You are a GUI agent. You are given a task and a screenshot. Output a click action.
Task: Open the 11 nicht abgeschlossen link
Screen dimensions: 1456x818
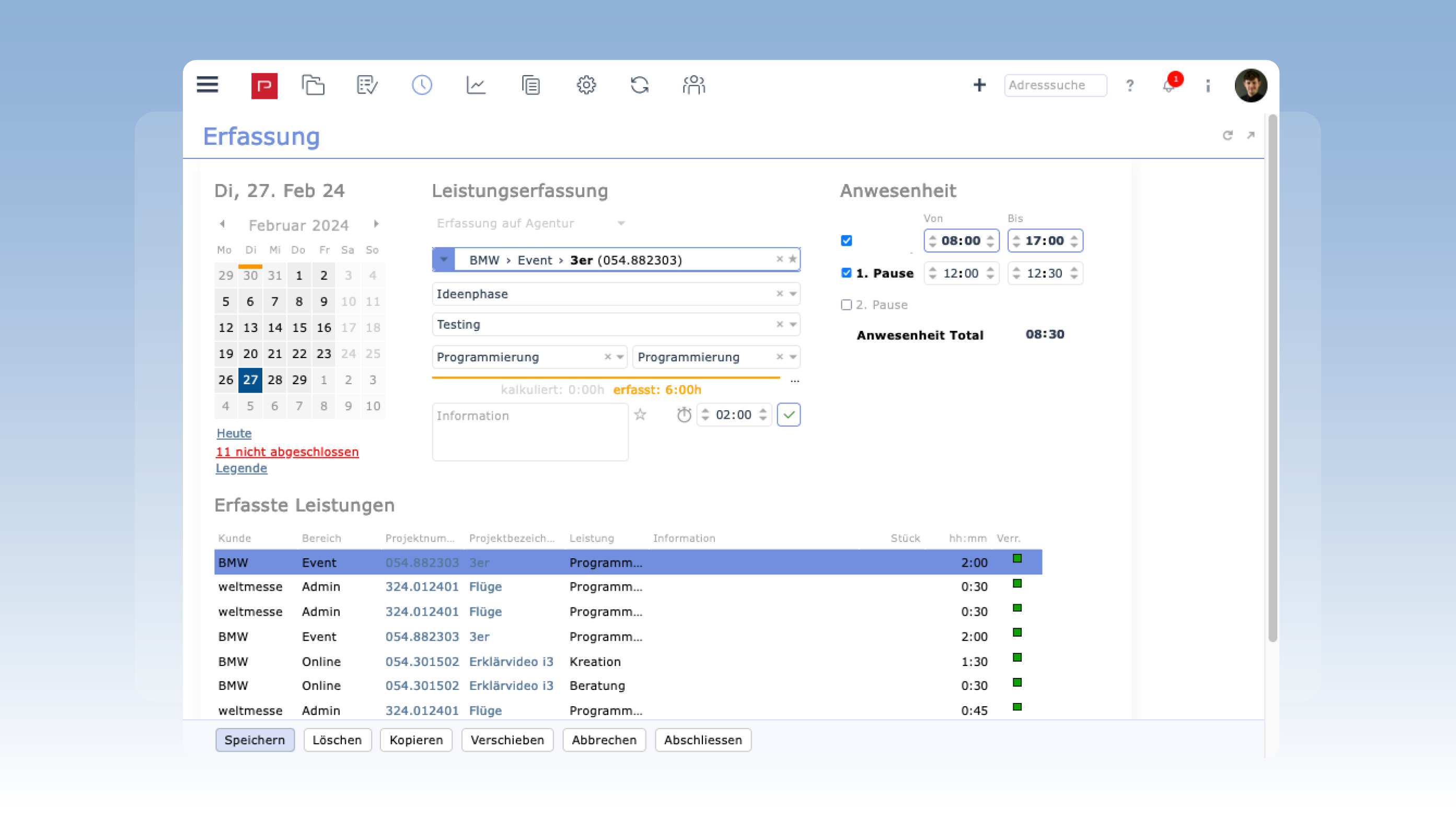coord(287,452)
